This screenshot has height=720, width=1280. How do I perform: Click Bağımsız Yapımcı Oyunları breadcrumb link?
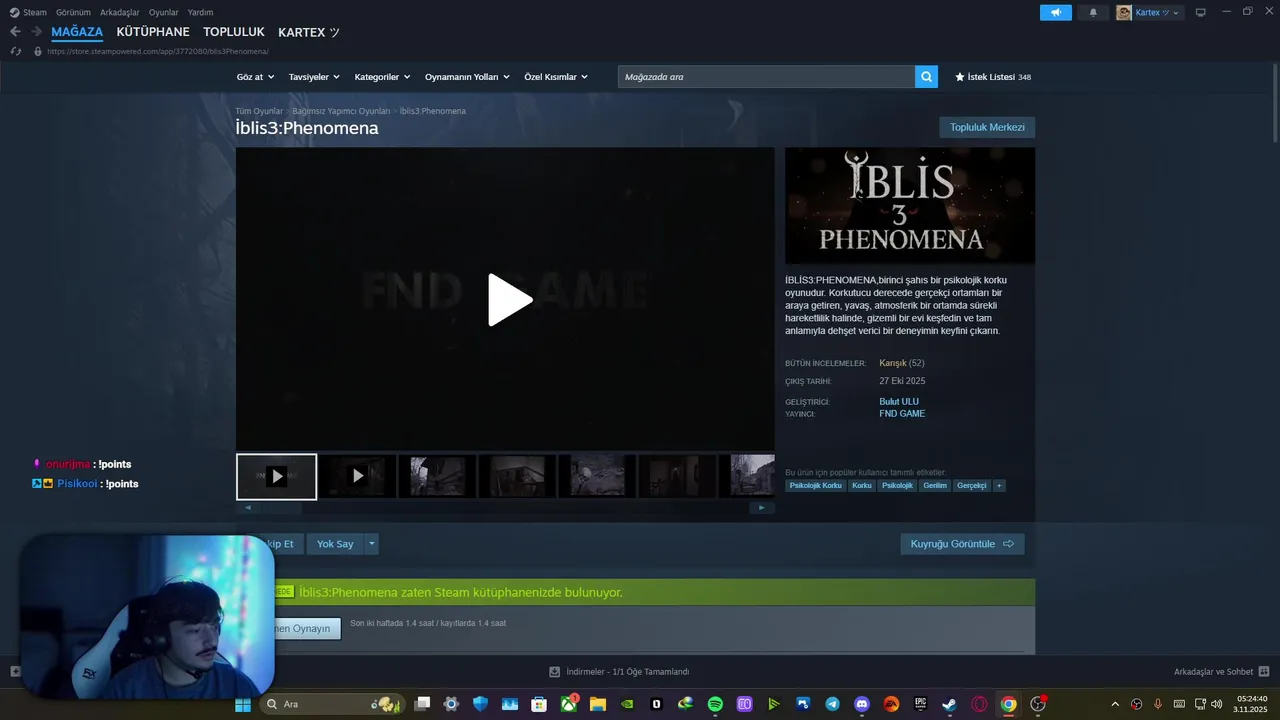pos(341,111)
